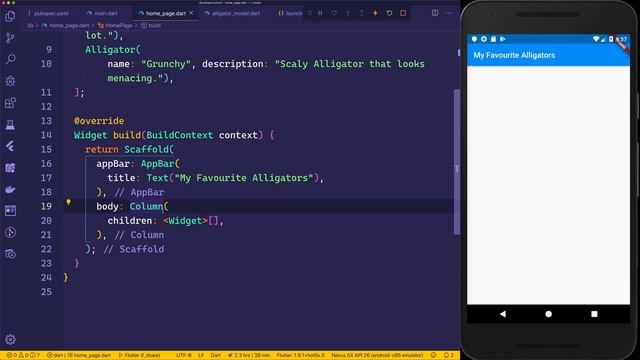The height and width of the screenshot is (360, 640).
Task: Change Dart language mode in status bar
Action: coord(216,355)
